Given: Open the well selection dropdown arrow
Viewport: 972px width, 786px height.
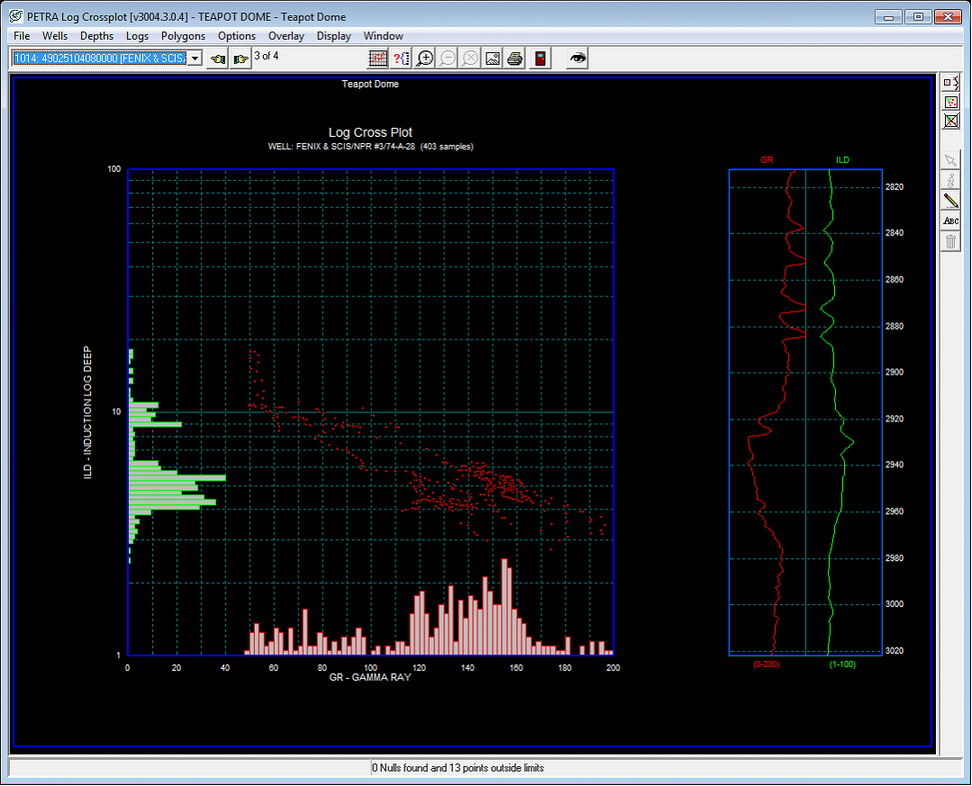Looking at the screenshot, I should click(x=195, y=59).
